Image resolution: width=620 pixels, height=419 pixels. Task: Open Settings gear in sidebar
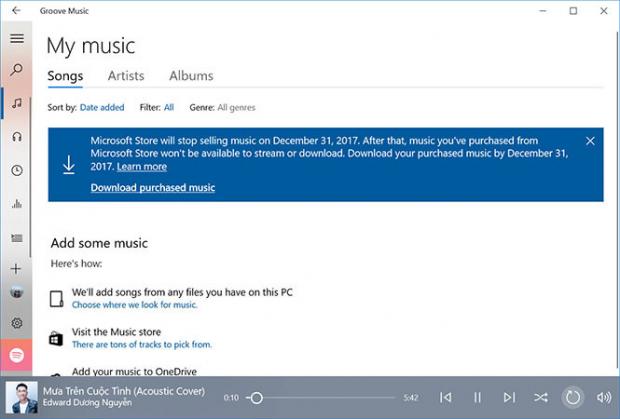[16, 323]
